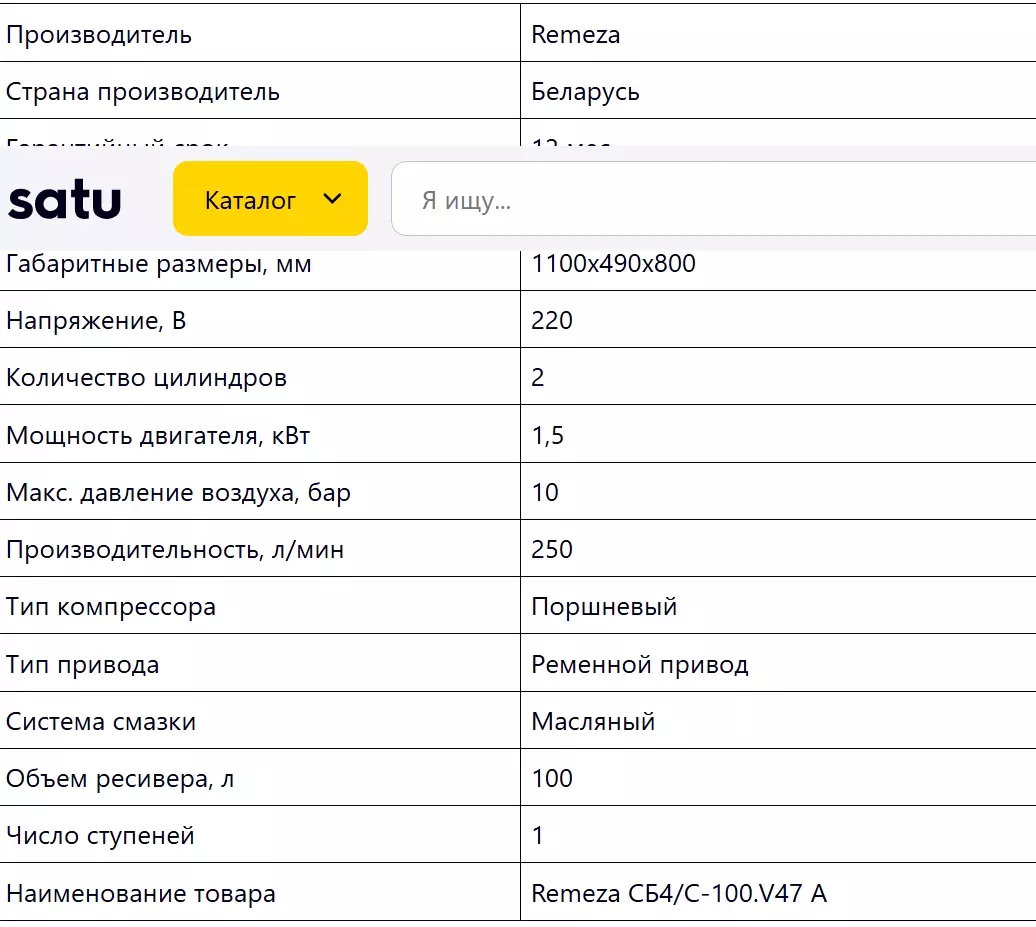Select 'Remeza СБ4/С-100.V47 A' product name

(679, 893)
